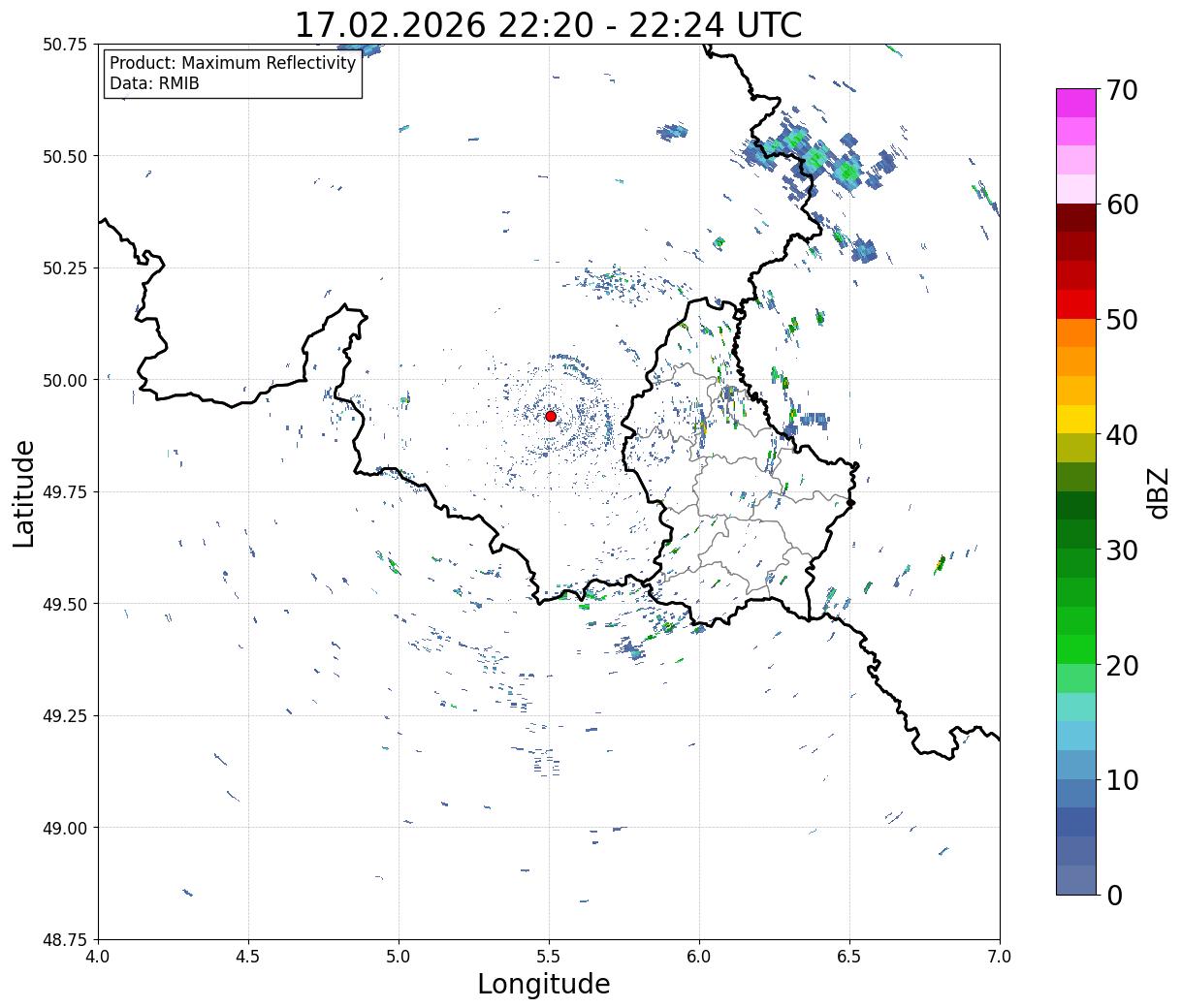Click the colorbar tick label 30
Screen dimensions: 1182x1008
(x=1122, y=551)
